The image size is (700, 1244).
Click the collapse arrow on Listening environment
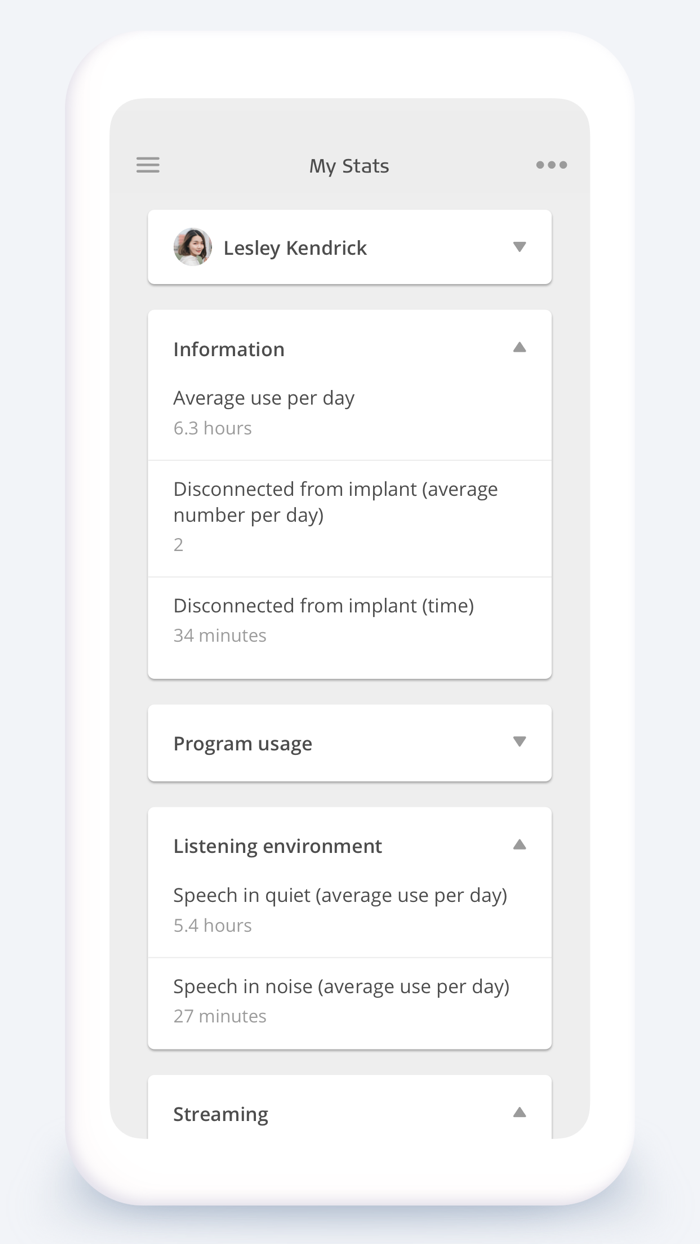click(x=520, y=843)
